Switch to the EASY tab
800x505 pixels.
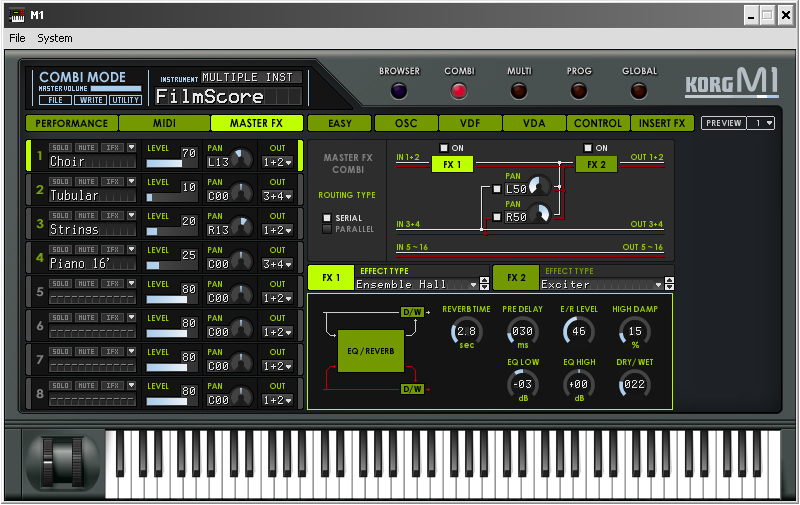coord(340,123)
